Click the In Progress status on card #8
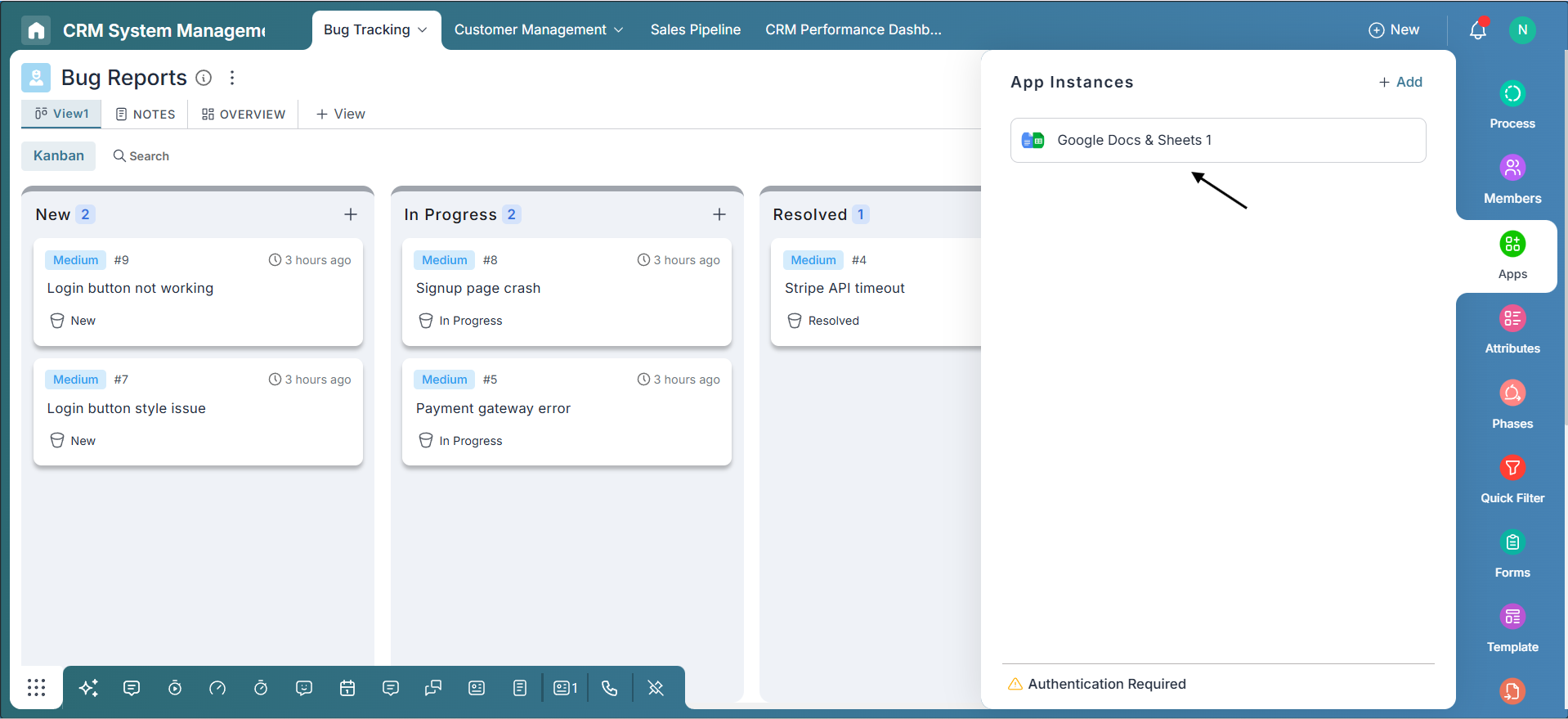Image resolution: width=1568 pixels, height=719 pixels. tap(460, 321)
